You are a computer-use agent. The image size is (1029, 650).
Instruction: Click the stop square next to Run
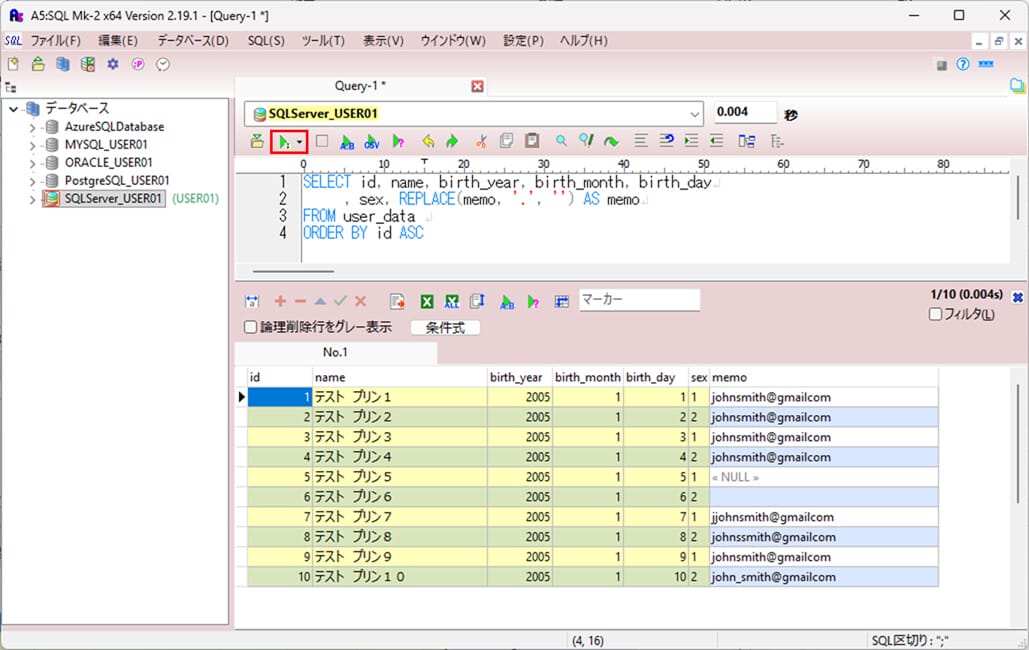(x=321, y=142)
